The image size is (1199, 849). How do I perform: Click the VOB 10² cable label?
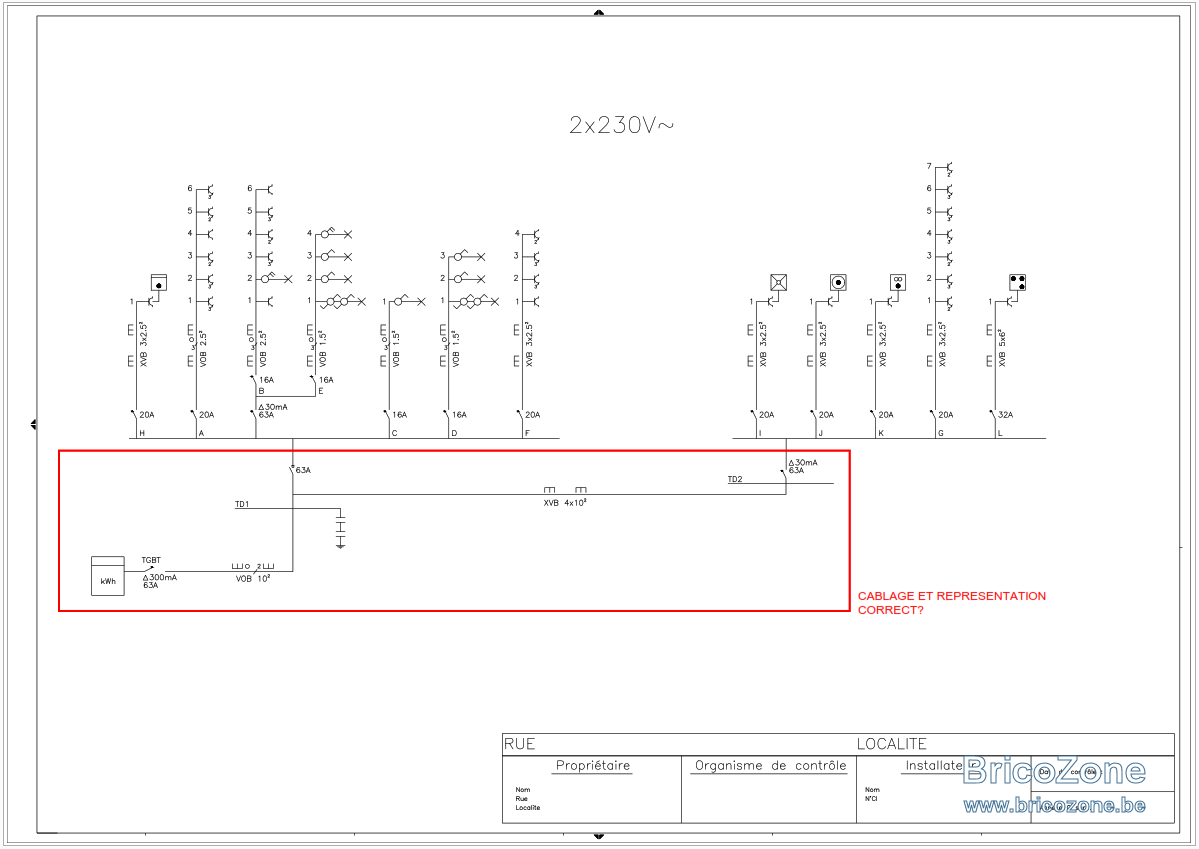pyautogui.click(x=253, y=579)
